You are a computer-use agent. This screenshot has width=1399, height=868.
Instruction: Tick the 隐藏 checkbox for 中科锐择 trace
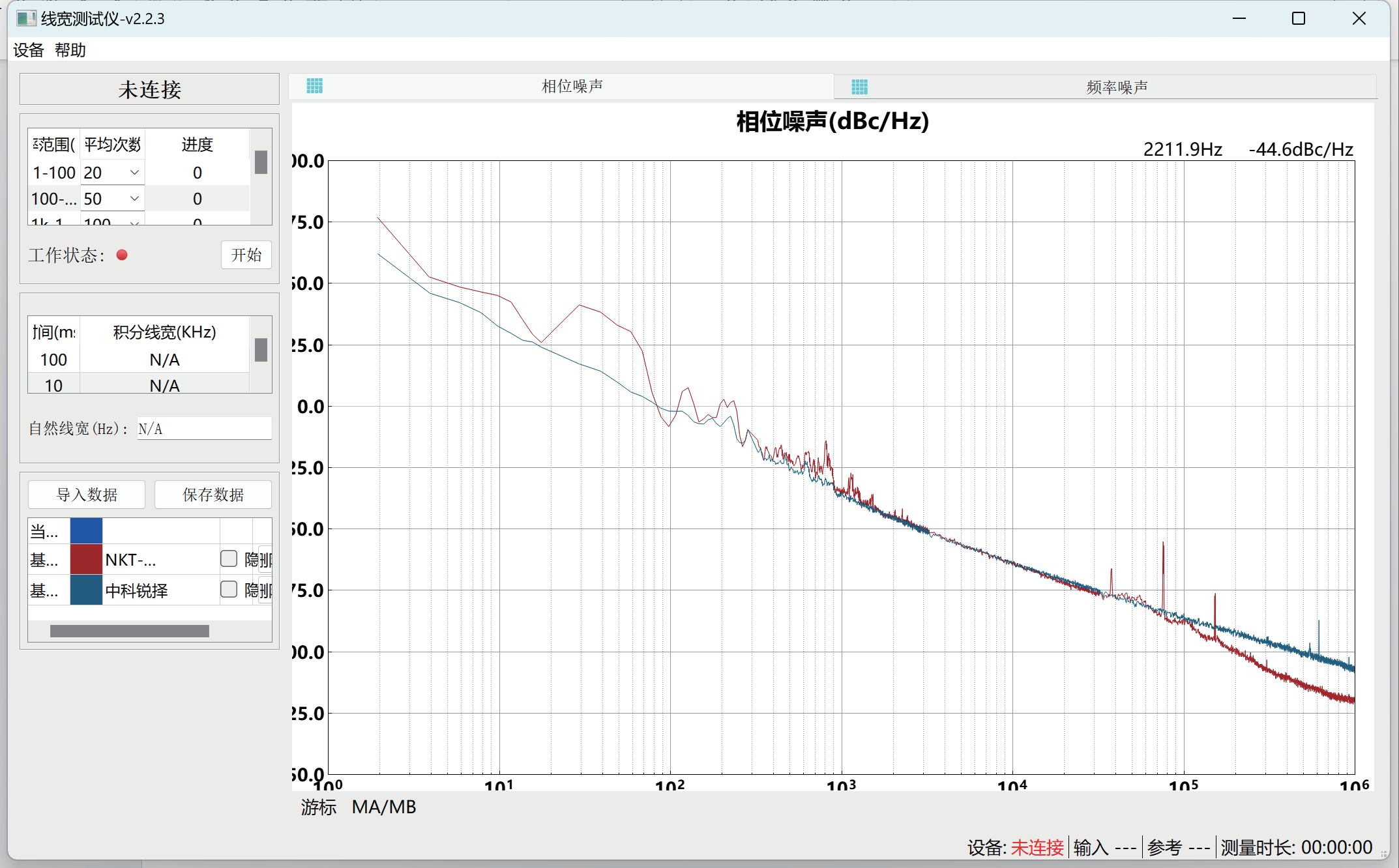point(229,589)
